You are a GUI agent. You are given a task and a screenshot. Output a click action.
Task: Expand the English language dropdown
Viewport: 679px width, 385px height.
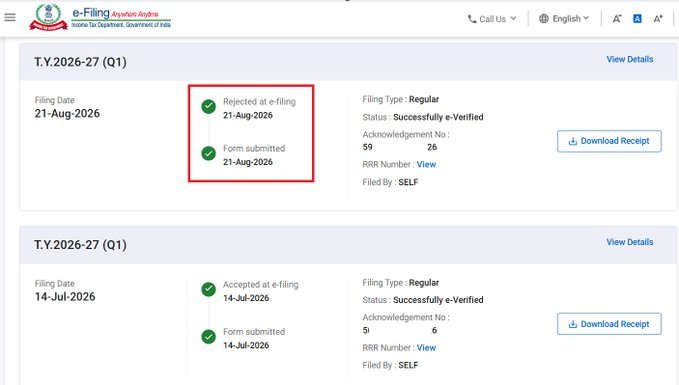564,19
